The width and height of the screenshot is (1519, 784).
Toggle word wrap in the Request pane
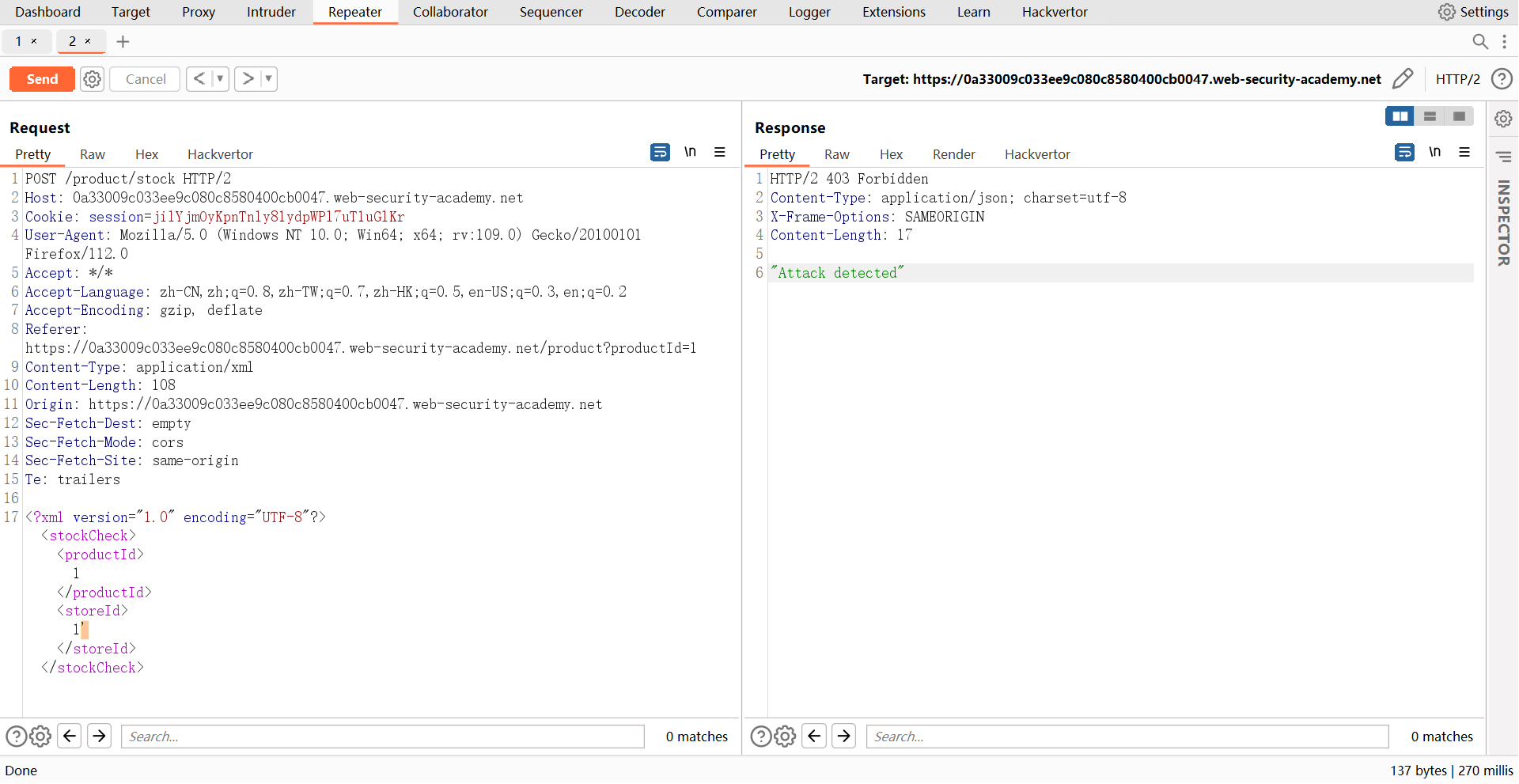[660, 152]
